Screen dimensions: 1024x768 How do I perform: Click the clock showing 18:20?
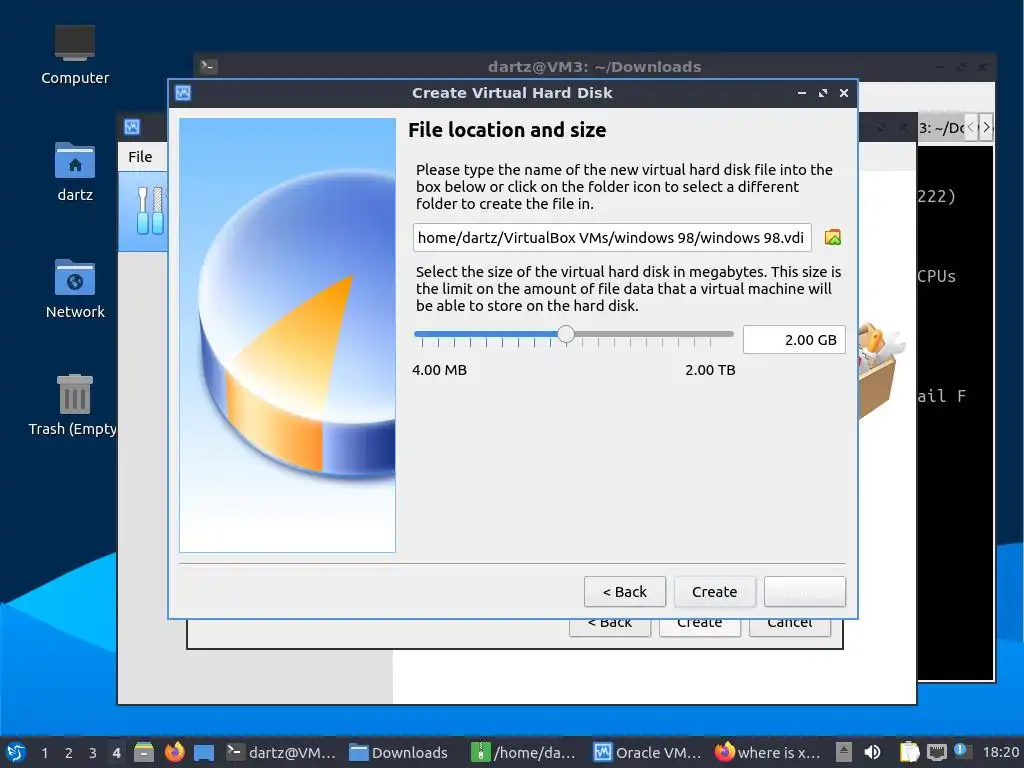1000,752
